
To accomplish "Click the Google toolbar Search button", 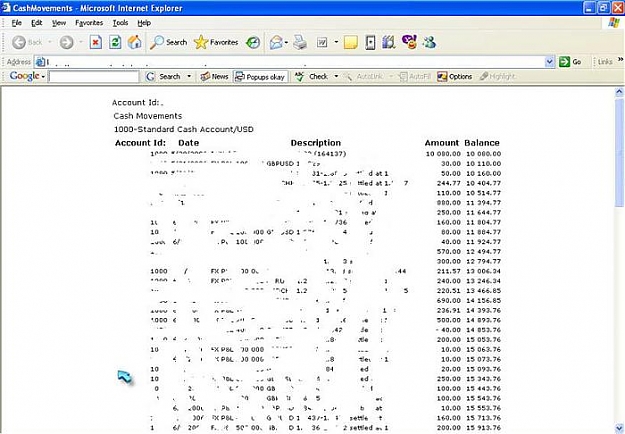I will (x=163, y=77).
